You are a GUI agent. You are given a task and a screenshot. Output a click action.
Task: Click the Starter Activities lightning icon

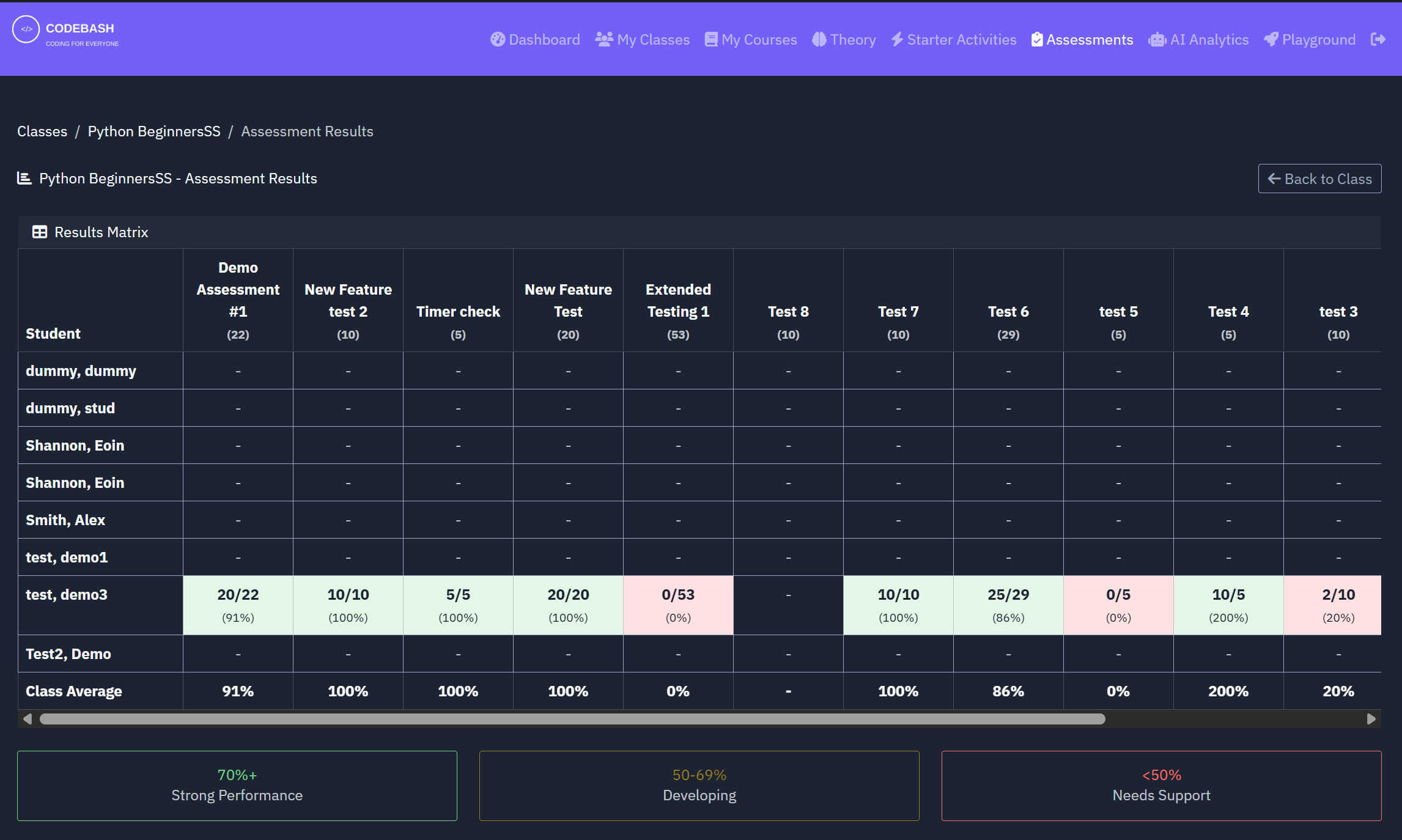(x=897, y=40)
